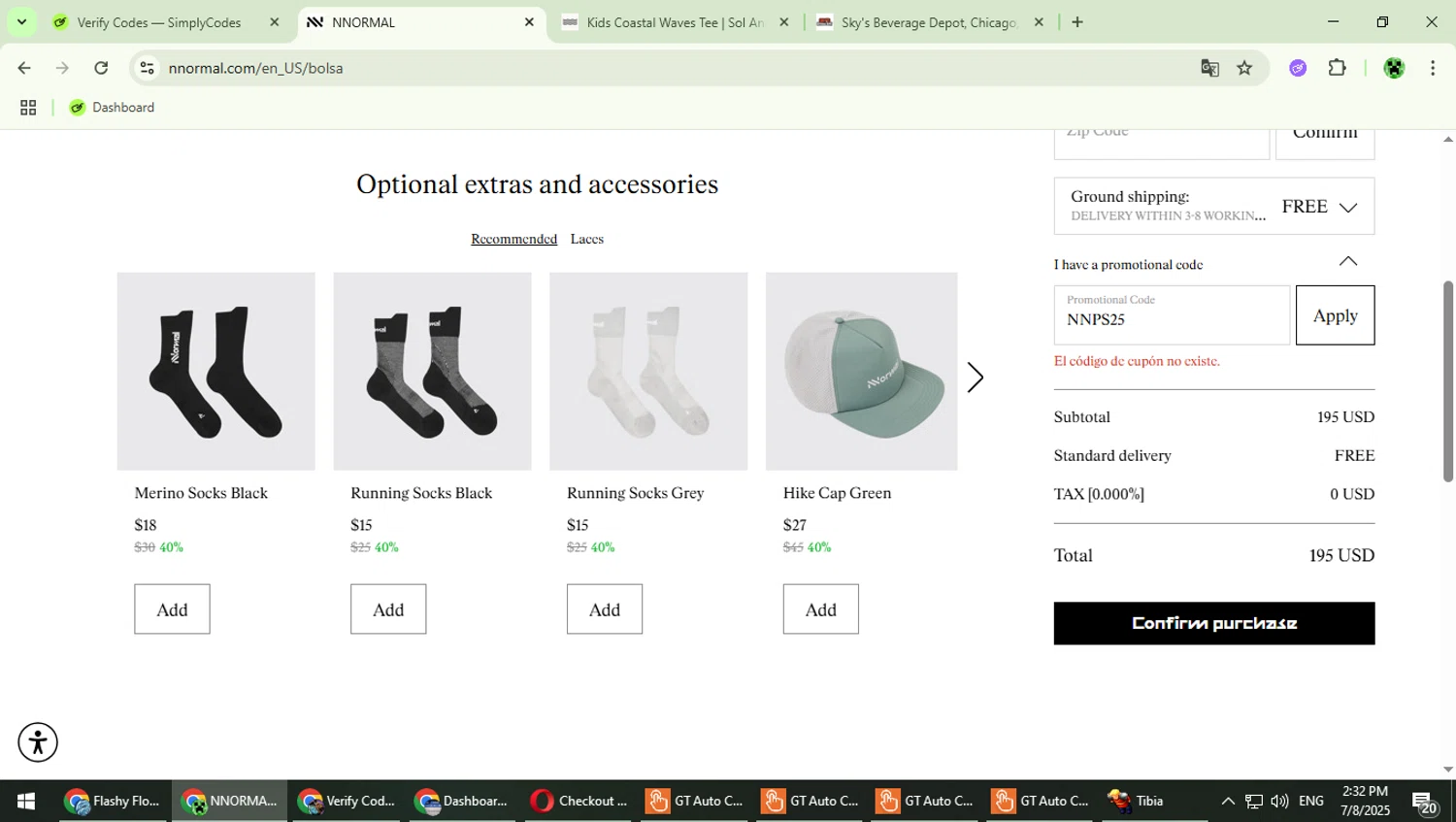Click the Merino Socks Black product name

coord(201,493)
